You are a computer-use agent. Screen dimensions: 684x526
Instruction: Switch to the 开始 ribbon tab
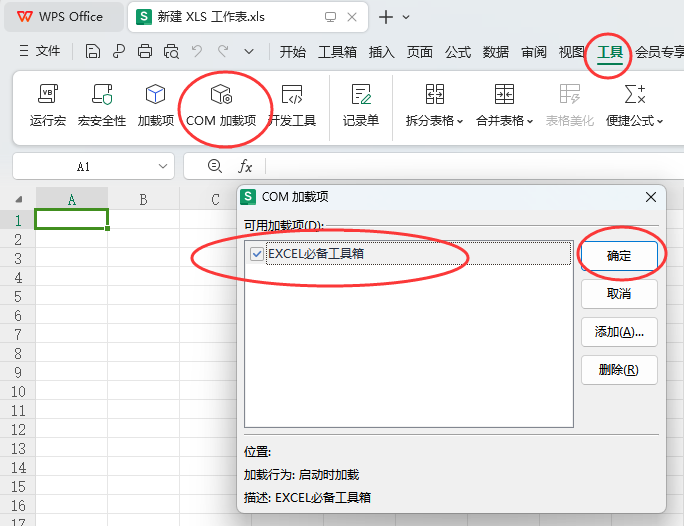pyautogui.click(x=293, y=52)
